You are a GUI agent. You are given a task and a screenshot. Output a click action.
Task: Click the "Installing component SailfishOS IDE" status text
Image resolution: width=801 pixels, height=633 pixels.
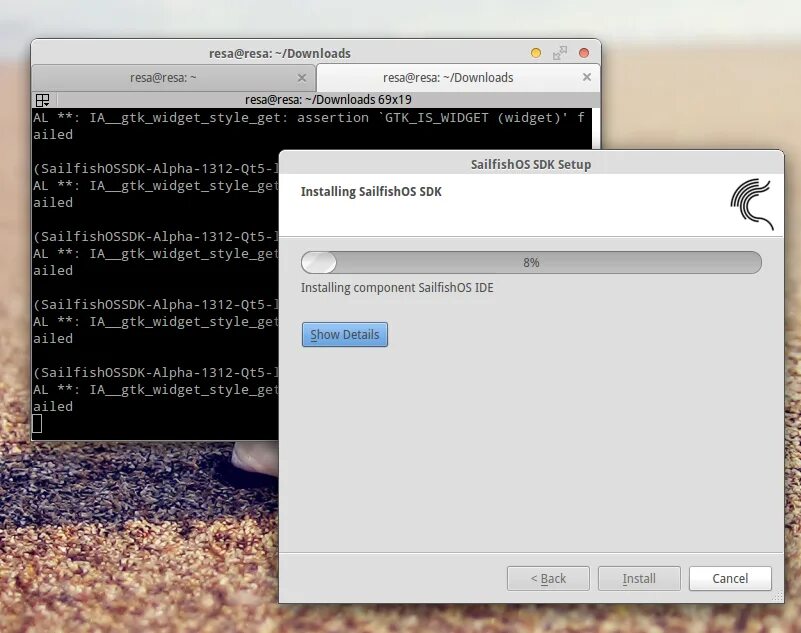click(397, 288)
